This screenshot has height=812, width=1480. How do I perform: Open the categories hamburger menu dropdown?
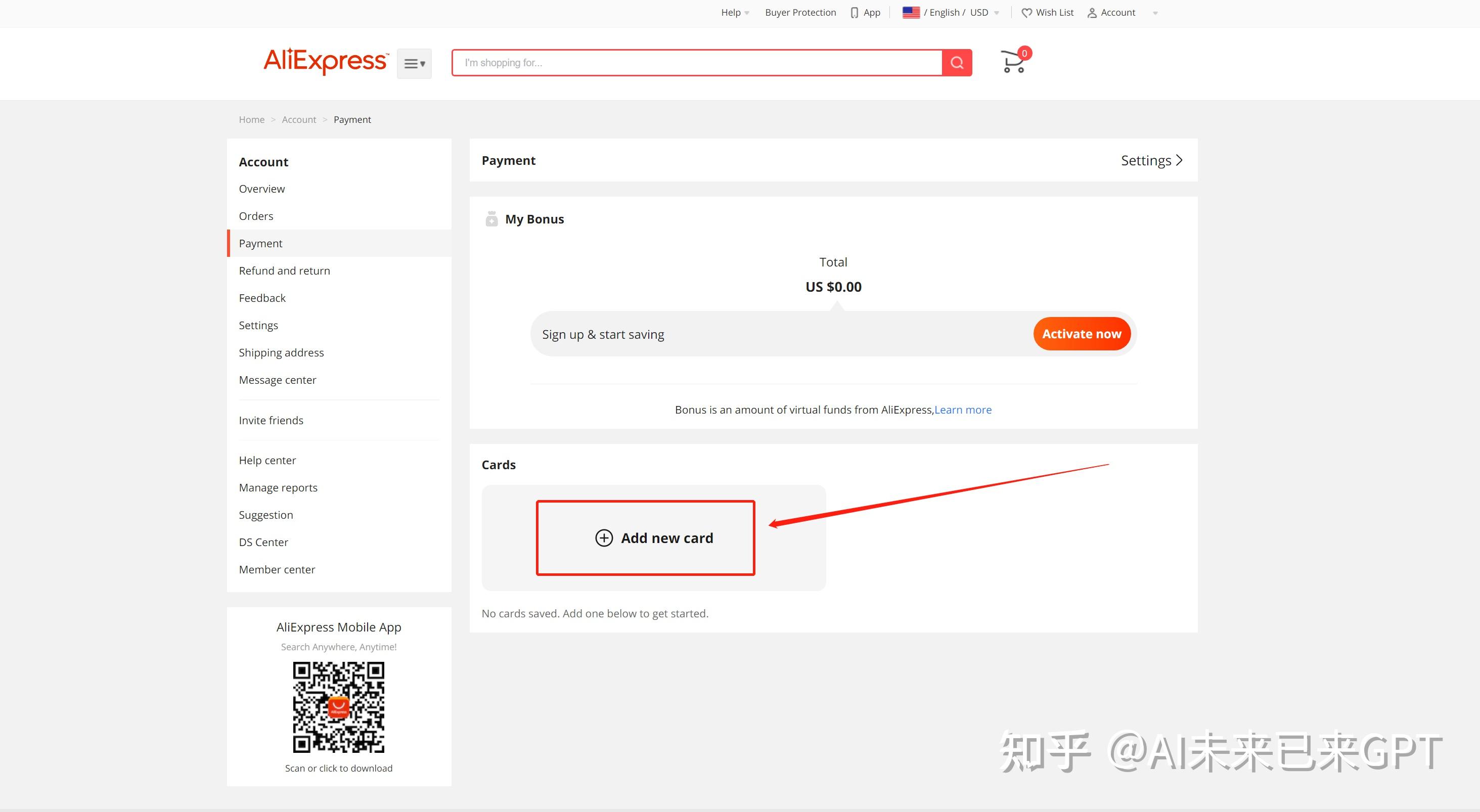tap(414, 63)
